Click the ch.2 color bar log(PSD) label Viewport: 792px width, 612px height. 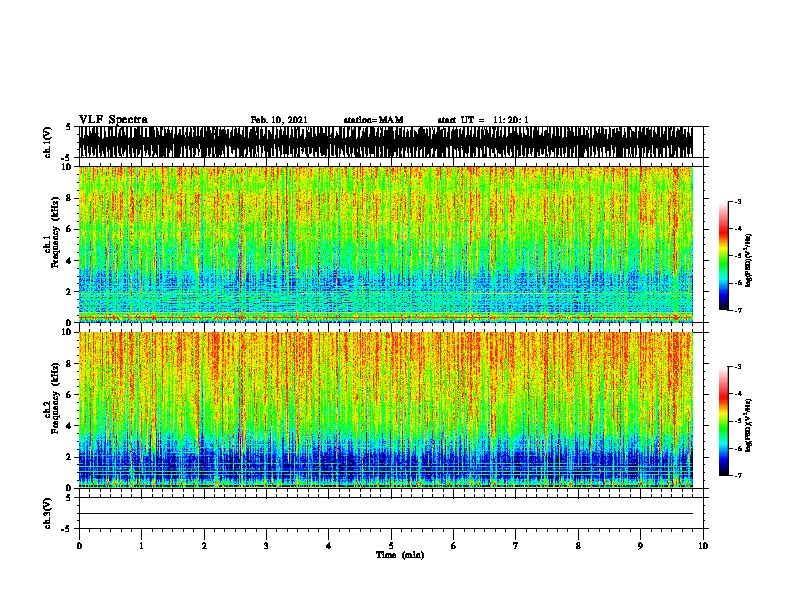coord(748,425)
